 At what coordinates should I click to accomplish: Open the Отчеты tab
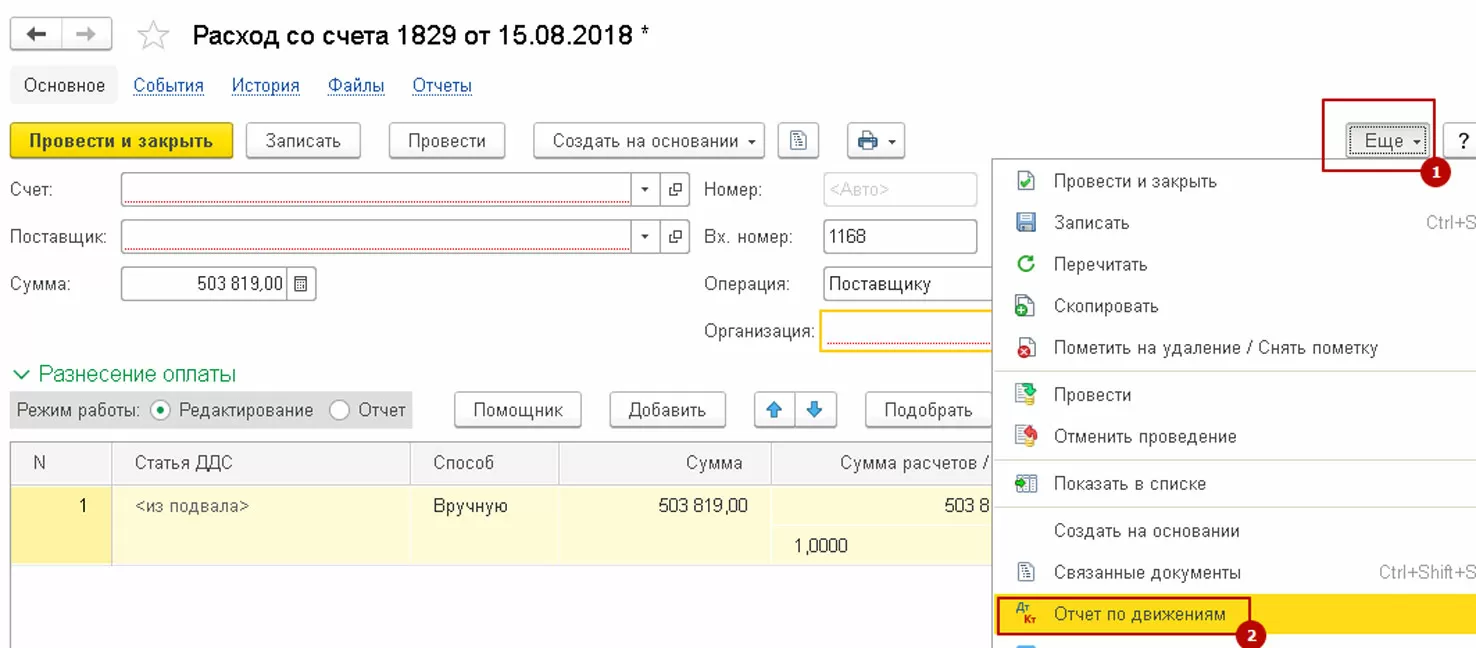442,86
